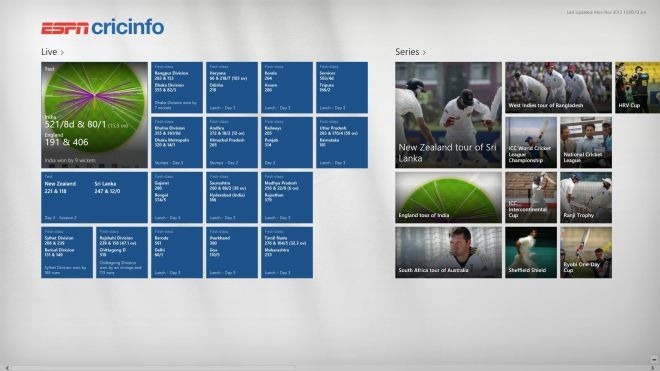660x371 pixels.
Task: Select the Sheffield Shield series tile
Action: click(x=531, y=252)
